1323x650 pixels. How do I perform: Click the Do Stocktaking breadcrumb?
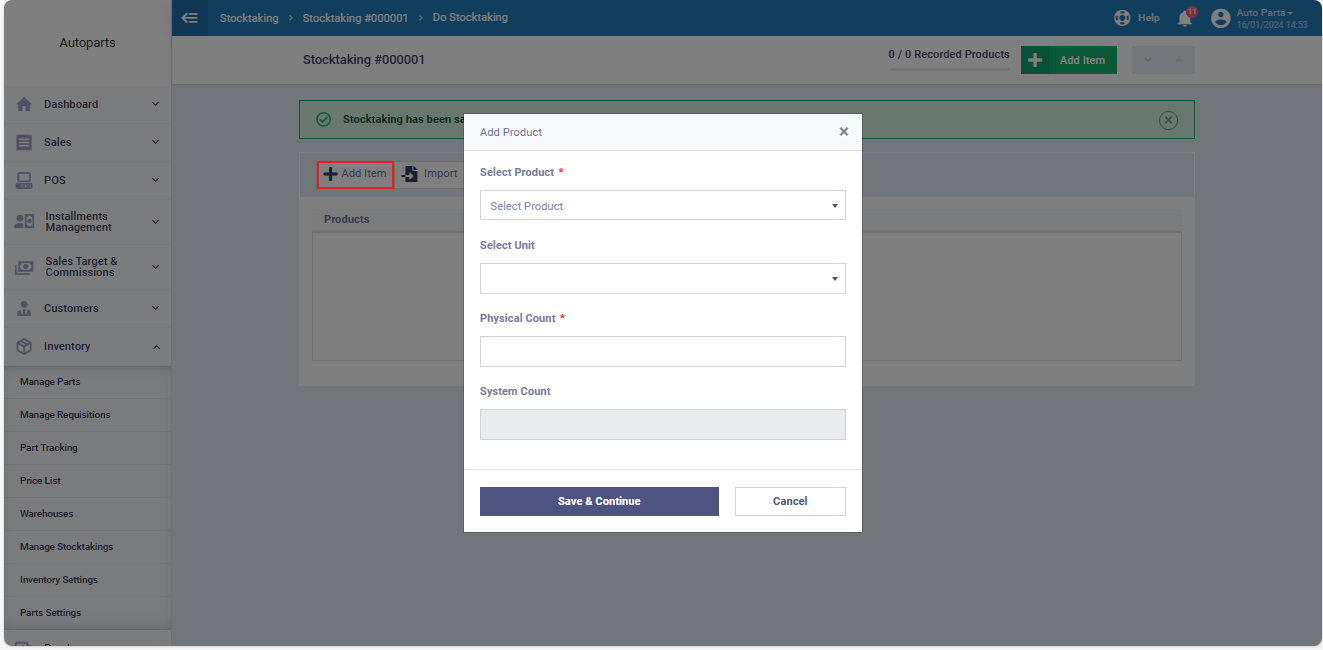coord(470,18)
